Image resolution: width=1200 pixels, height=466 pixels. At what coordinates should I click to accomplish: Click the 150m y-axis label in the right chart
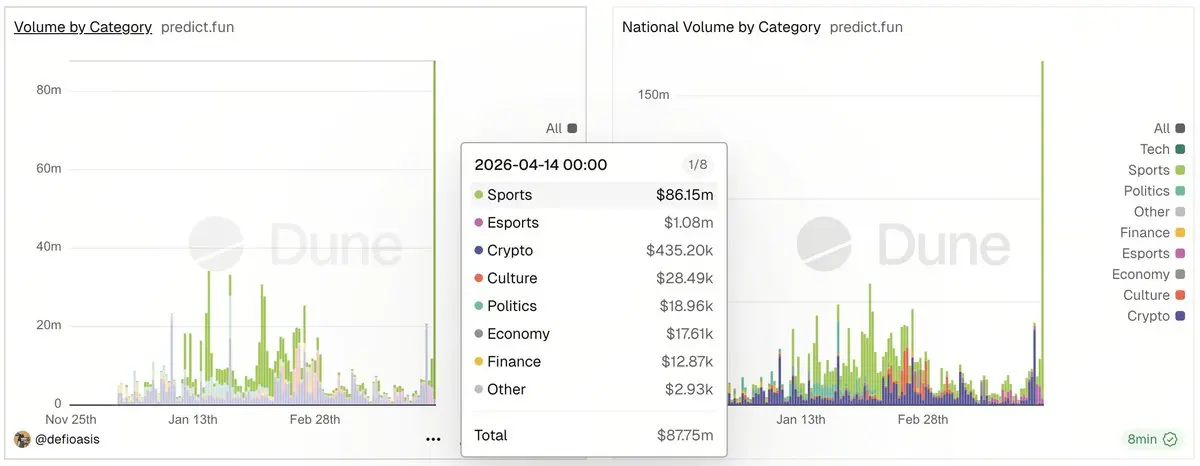click(653, 94)
